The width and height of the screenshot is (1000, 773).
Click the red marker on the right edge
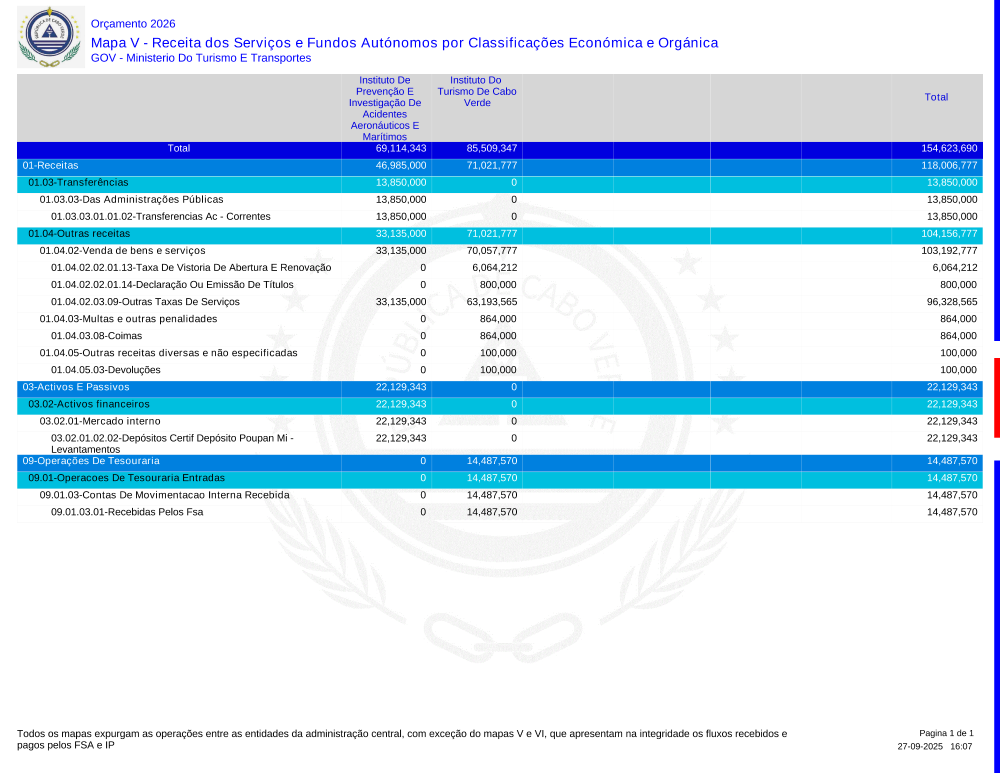coord(996,397)
